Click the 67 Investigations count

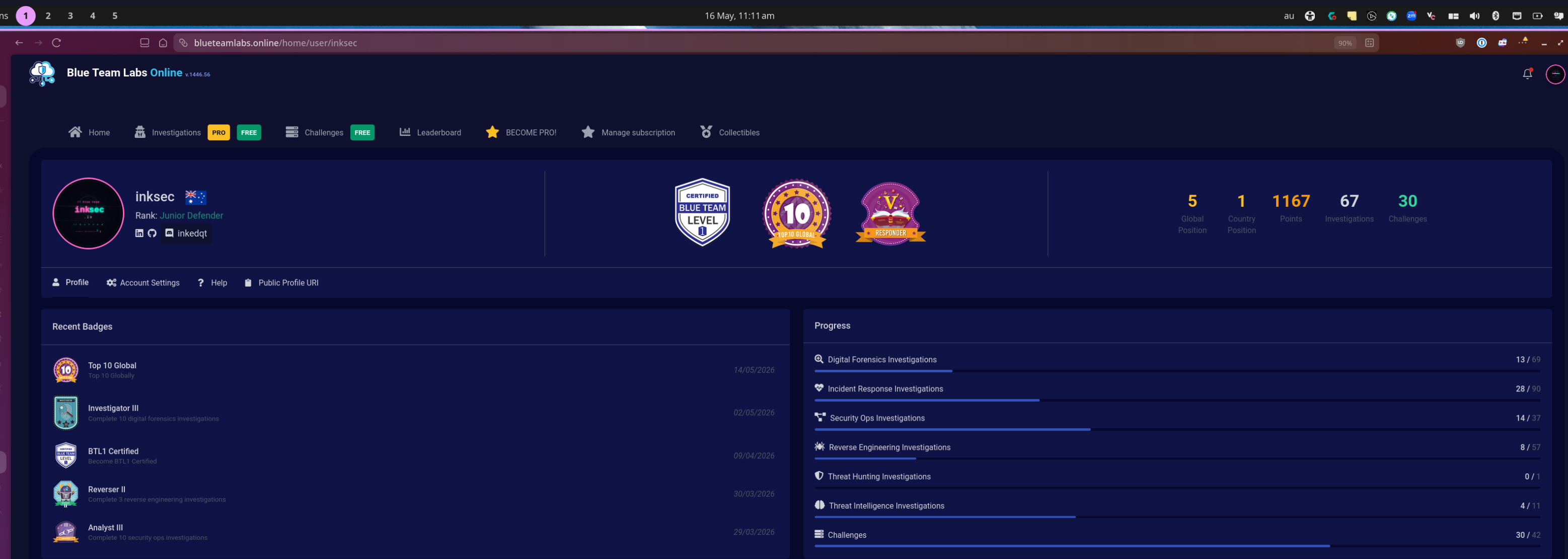pos(1349,201)
